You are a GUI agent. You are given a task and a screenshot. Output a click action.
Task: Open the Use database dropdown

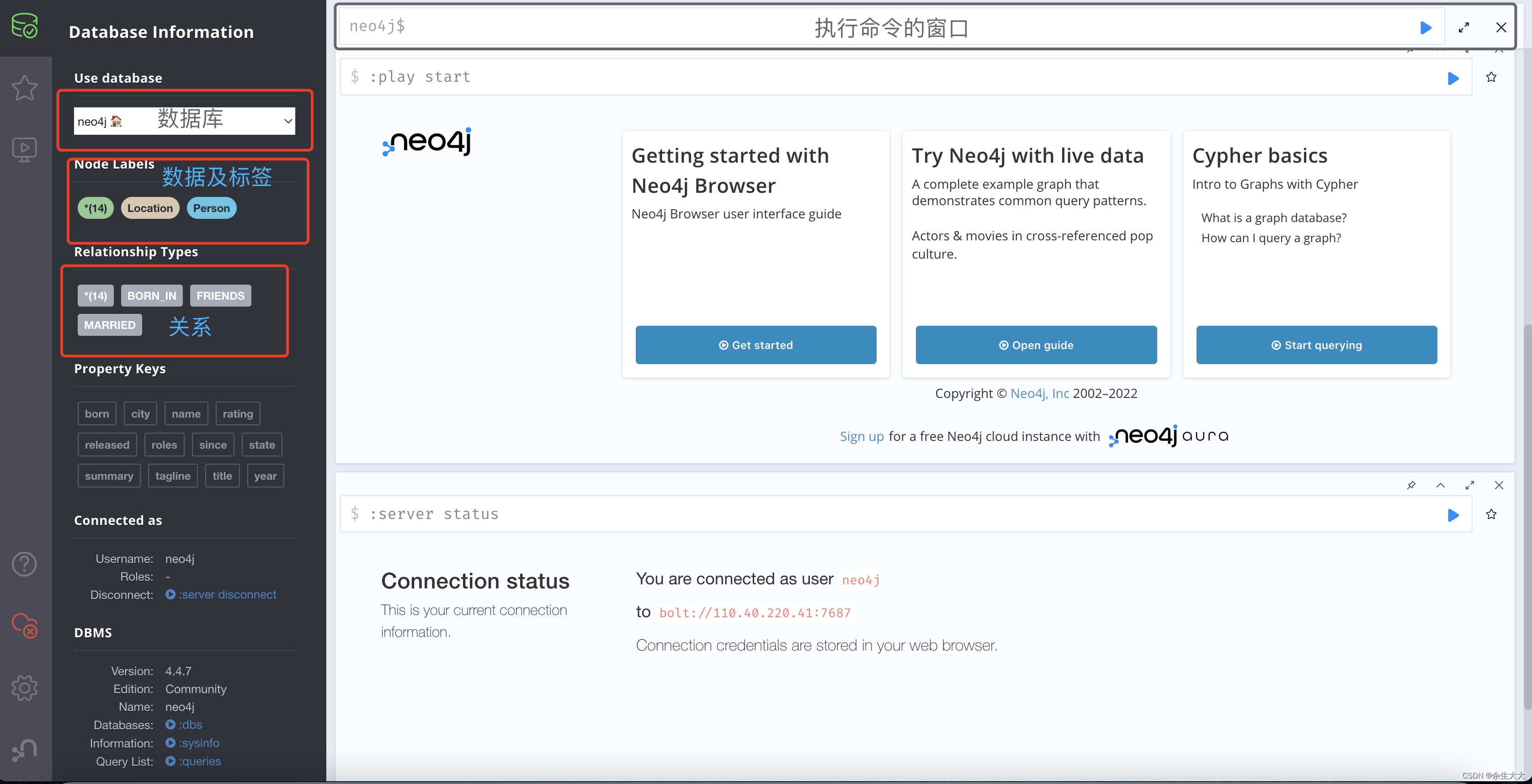(184, 121)
